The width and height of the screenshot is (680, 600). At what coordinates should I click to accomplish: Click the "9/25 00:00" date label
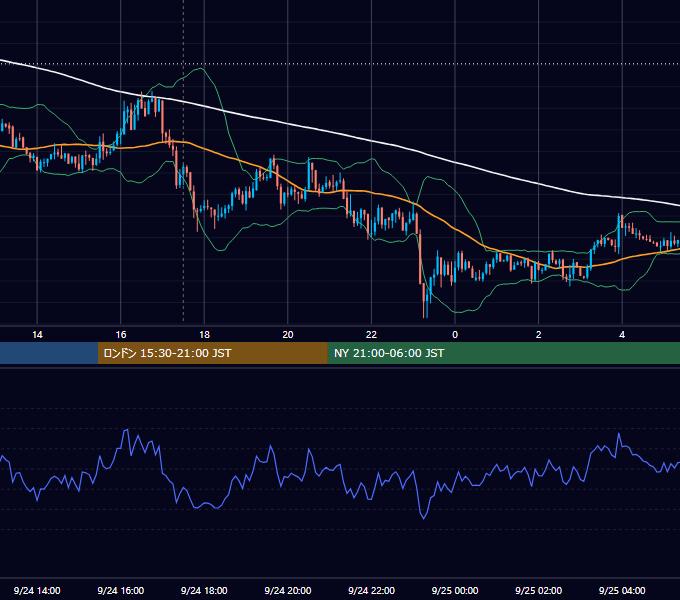click(x=455, y=591)
